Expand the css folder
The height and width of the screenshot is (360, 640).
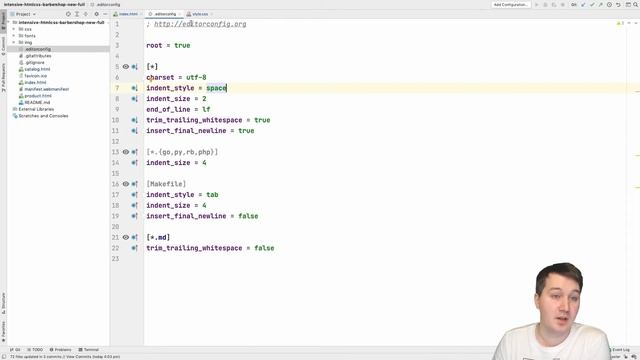[x=13, y=29]
